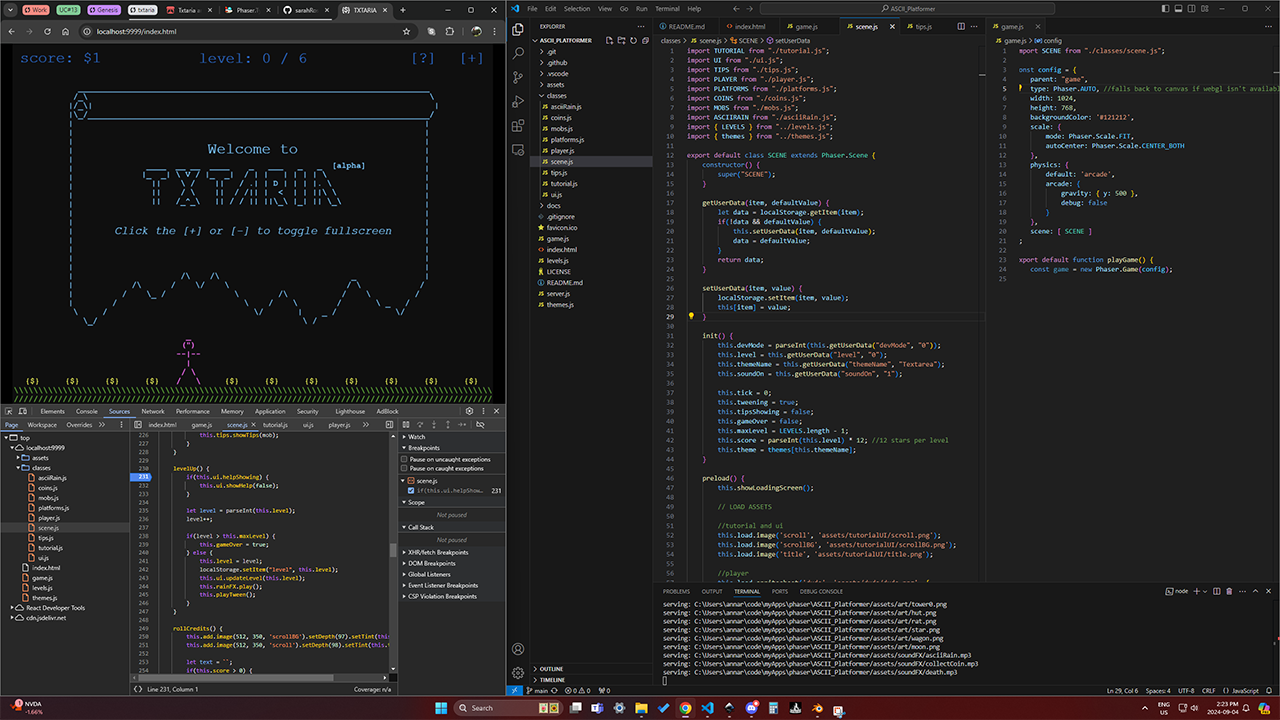The height and width of the screenshot is (720, 1280).
Task: Refresh the Explorer file tree
Action: click(634, 41)
